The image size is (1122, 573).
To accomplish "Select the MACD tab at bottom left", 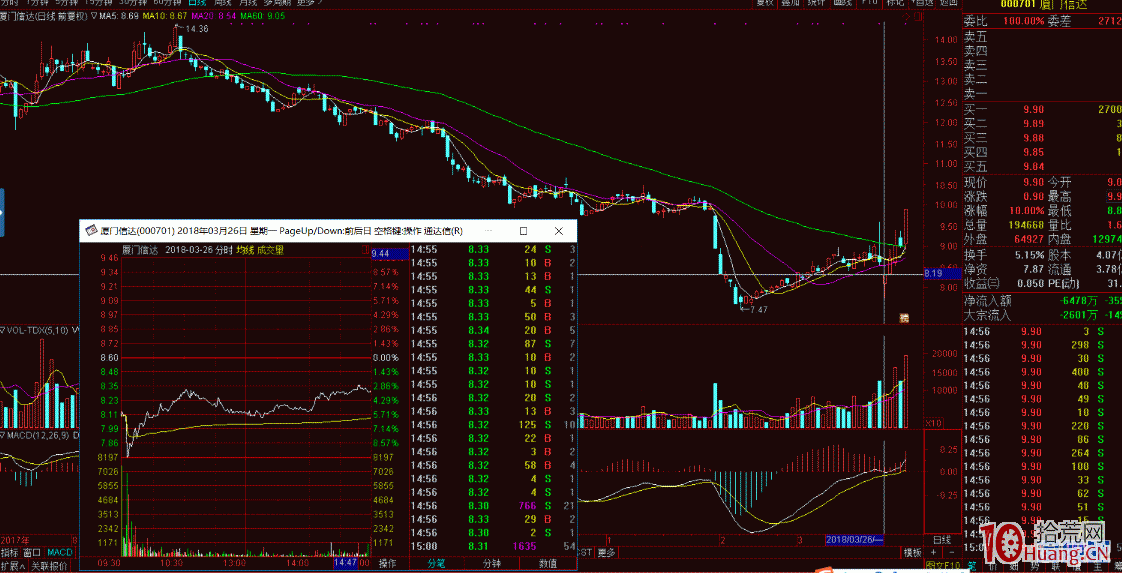I will click(x=59, y=552).
